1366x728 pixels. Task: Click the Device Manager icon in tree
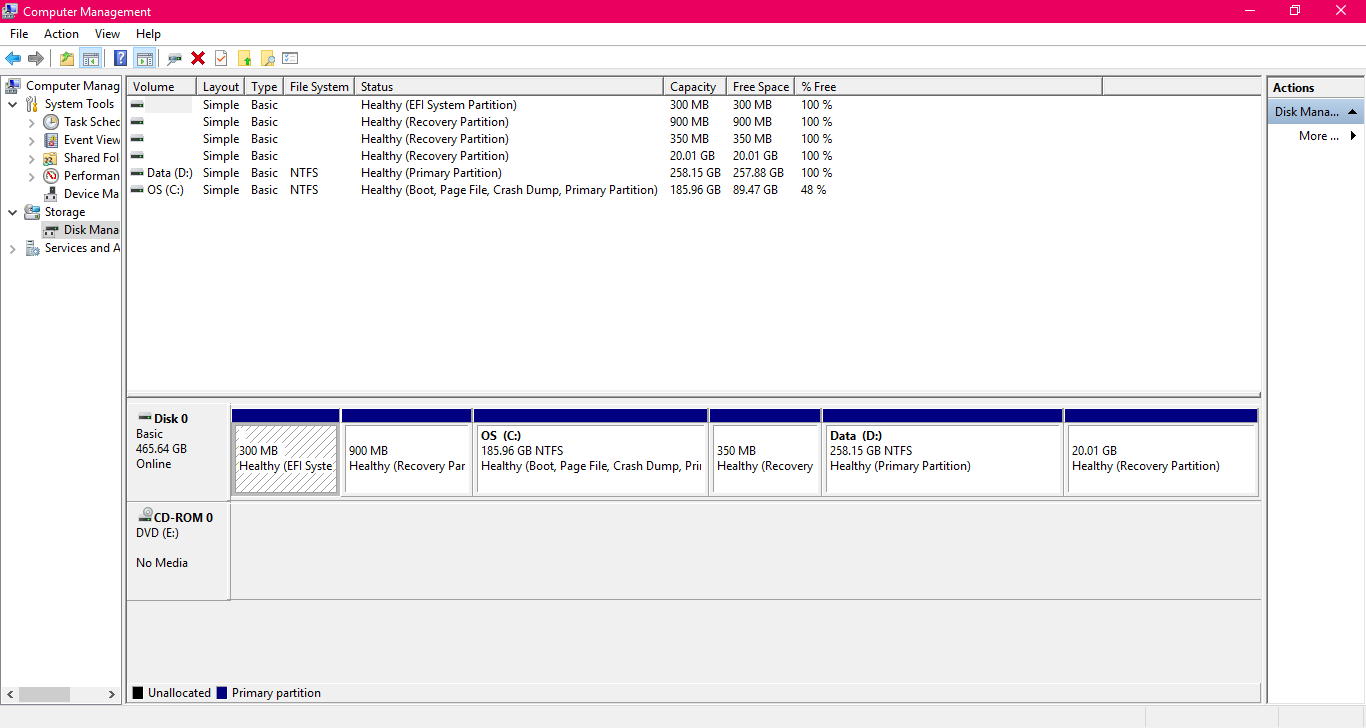pyautogui.click(x=51, y=194)
